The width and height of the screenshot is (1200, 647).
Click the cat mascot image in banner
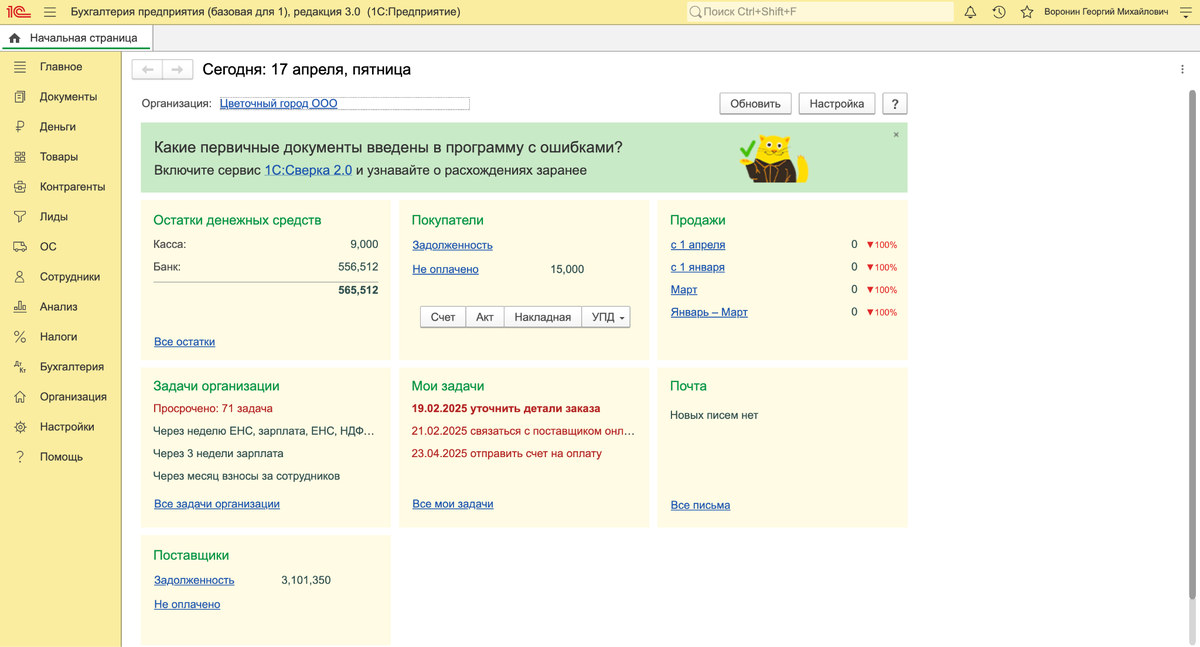pos(773,158)
